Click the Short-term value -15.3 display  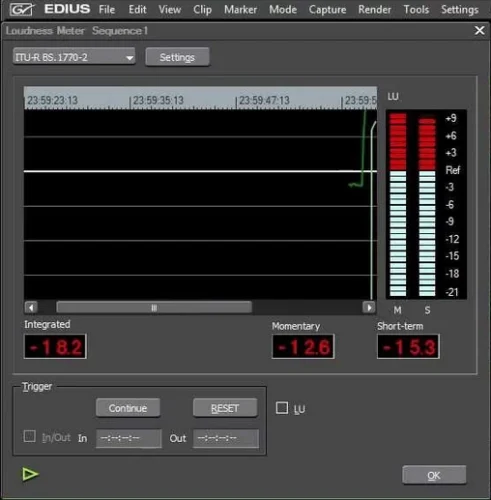(408, 347)
